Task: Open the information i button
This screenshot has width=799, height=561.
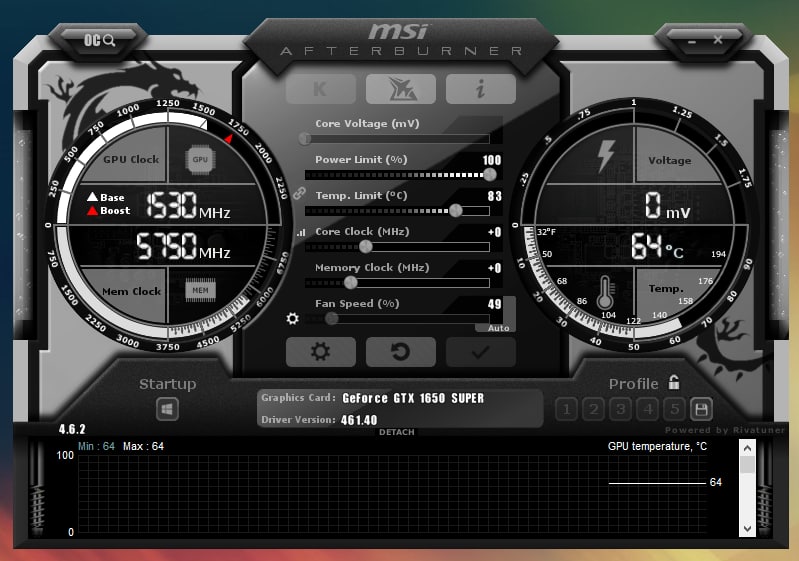Action: [481, 89]
